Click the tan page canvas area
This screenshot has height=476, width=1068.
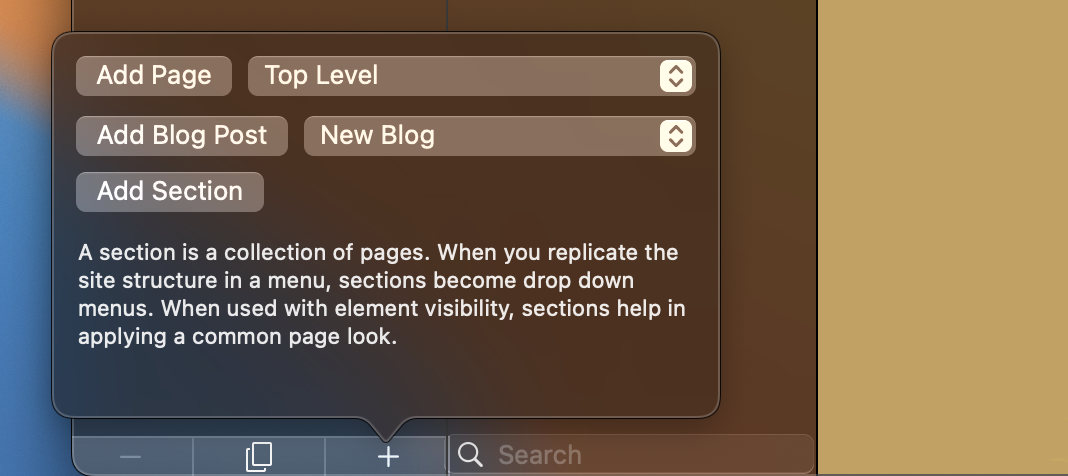click(943, 238)
